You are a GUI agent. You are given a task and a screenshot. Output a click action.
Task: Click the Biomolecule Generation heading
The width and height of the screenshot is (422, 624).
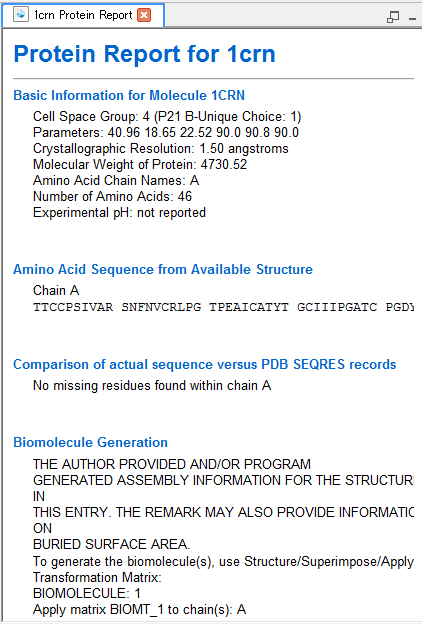coord(90,443)
